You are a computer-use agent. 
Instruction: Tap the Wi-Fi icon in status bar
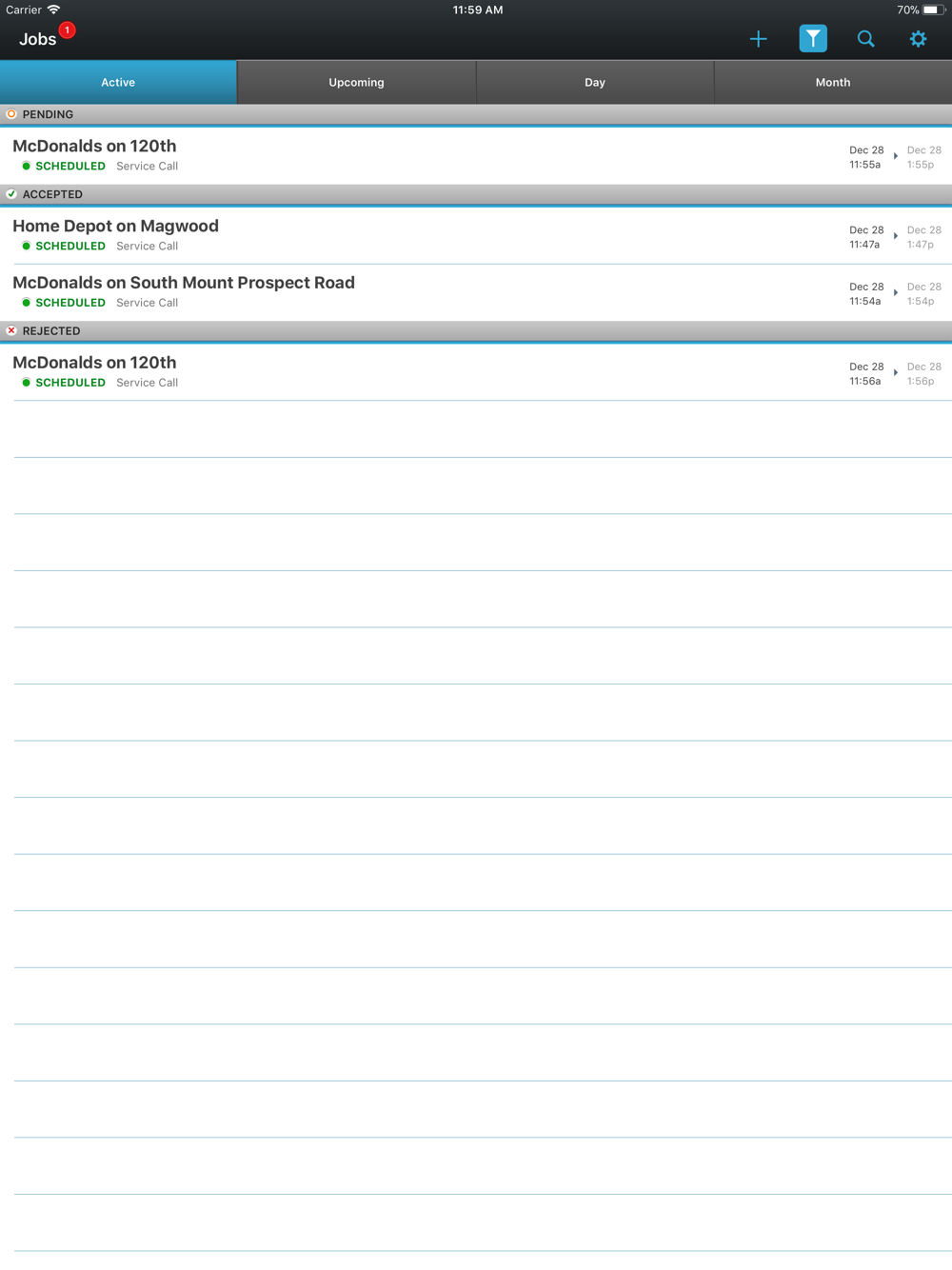54,10
